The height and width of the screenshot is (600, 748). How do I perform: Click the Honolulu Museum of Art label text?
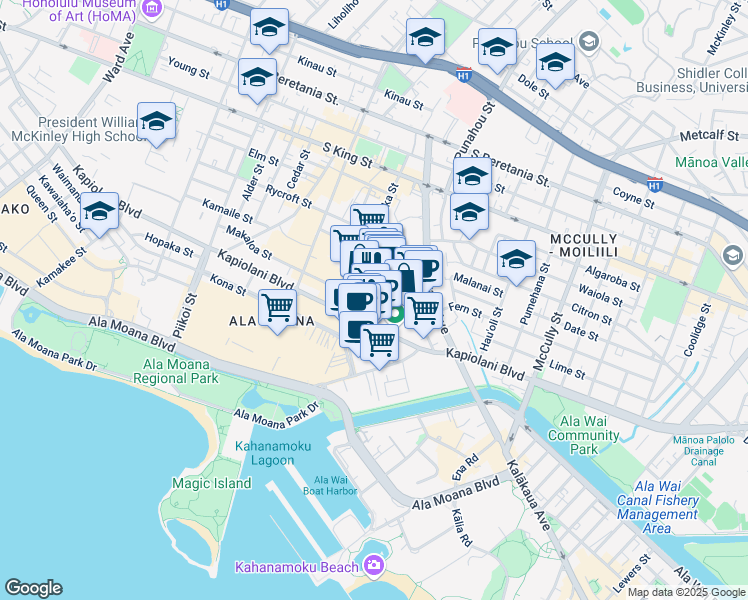79,10
